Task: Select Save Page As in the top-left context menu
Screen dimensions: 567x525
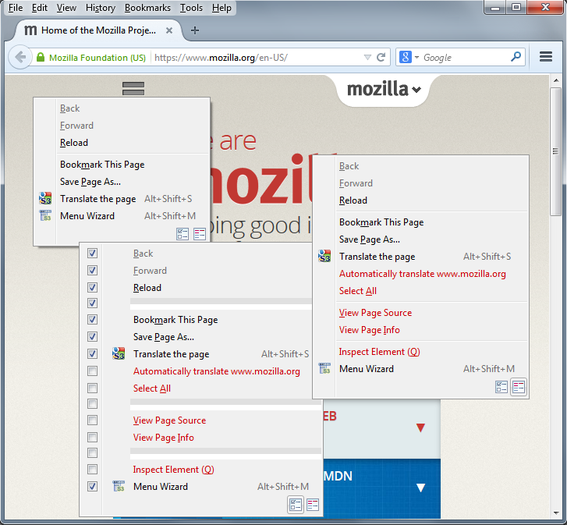Action: pos(90,182)
